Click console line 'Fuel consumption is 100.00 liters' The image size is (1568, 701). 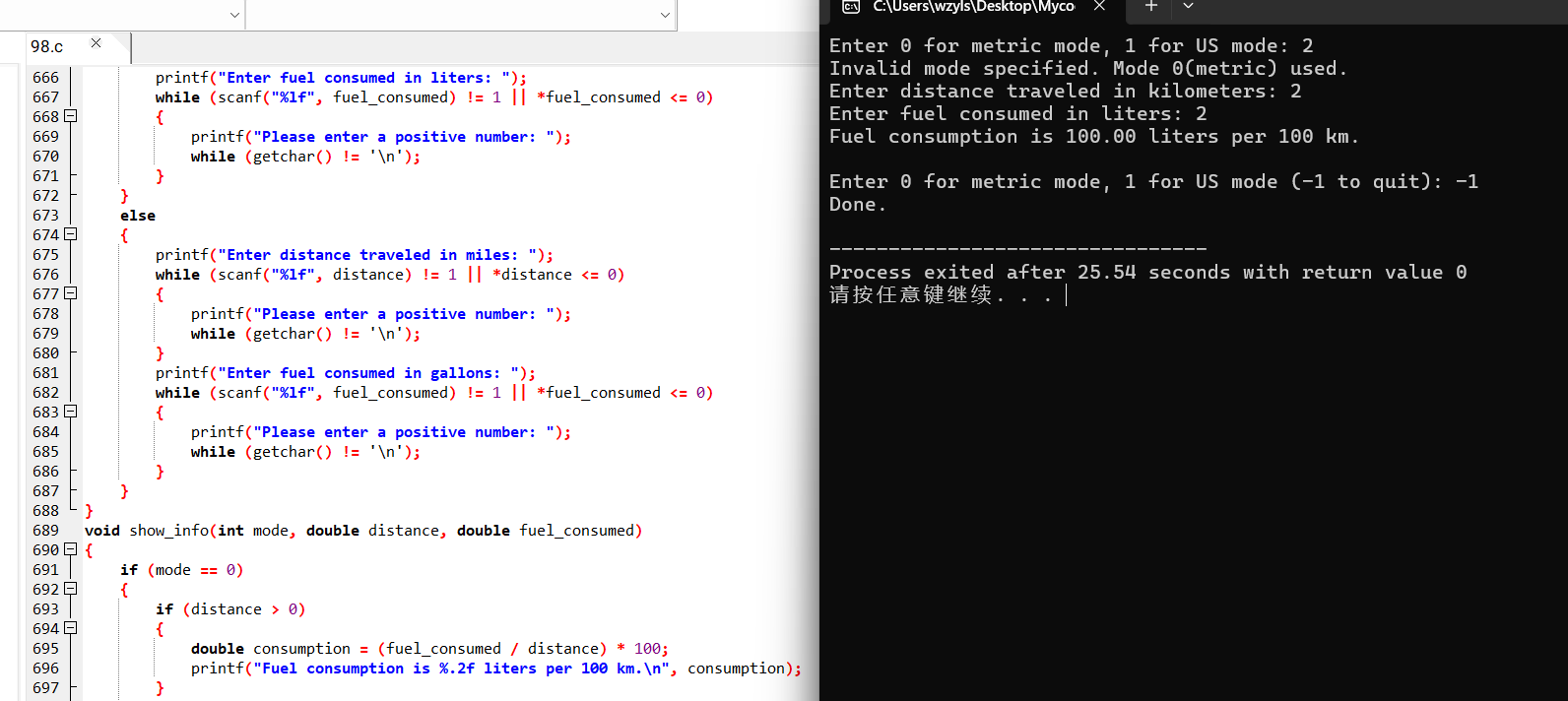1094,136
